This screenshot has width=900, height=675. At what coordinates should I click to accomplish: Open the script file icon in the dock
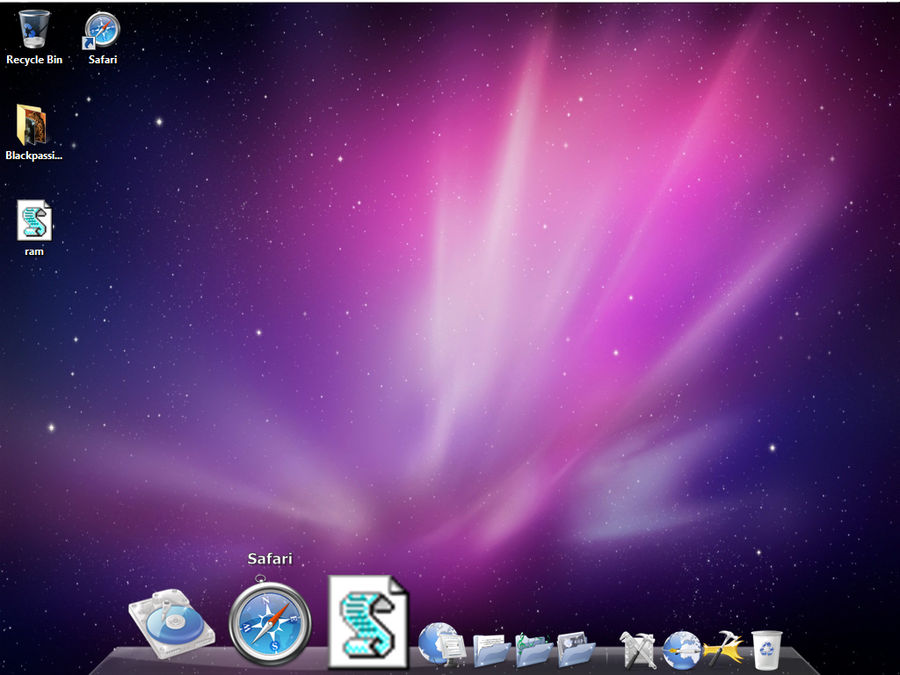coord(368,622)
